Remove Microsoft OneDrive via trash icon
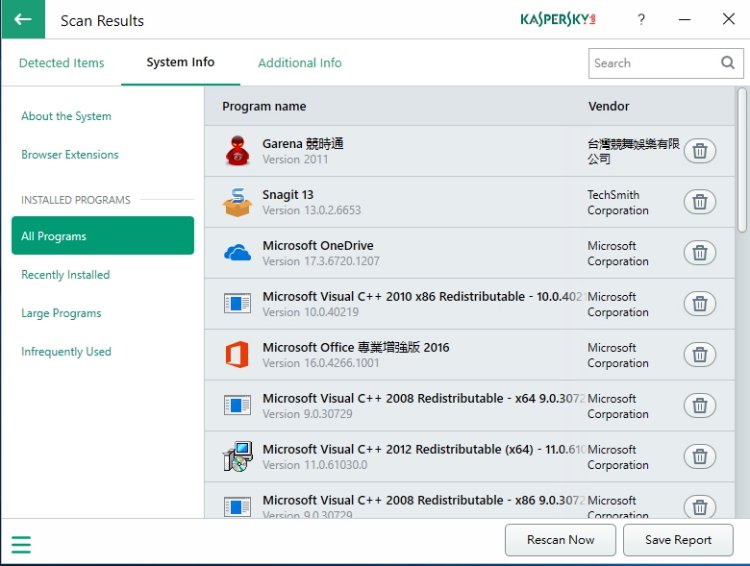This screenshot has width=750, height=566. [x=700, y=253]
